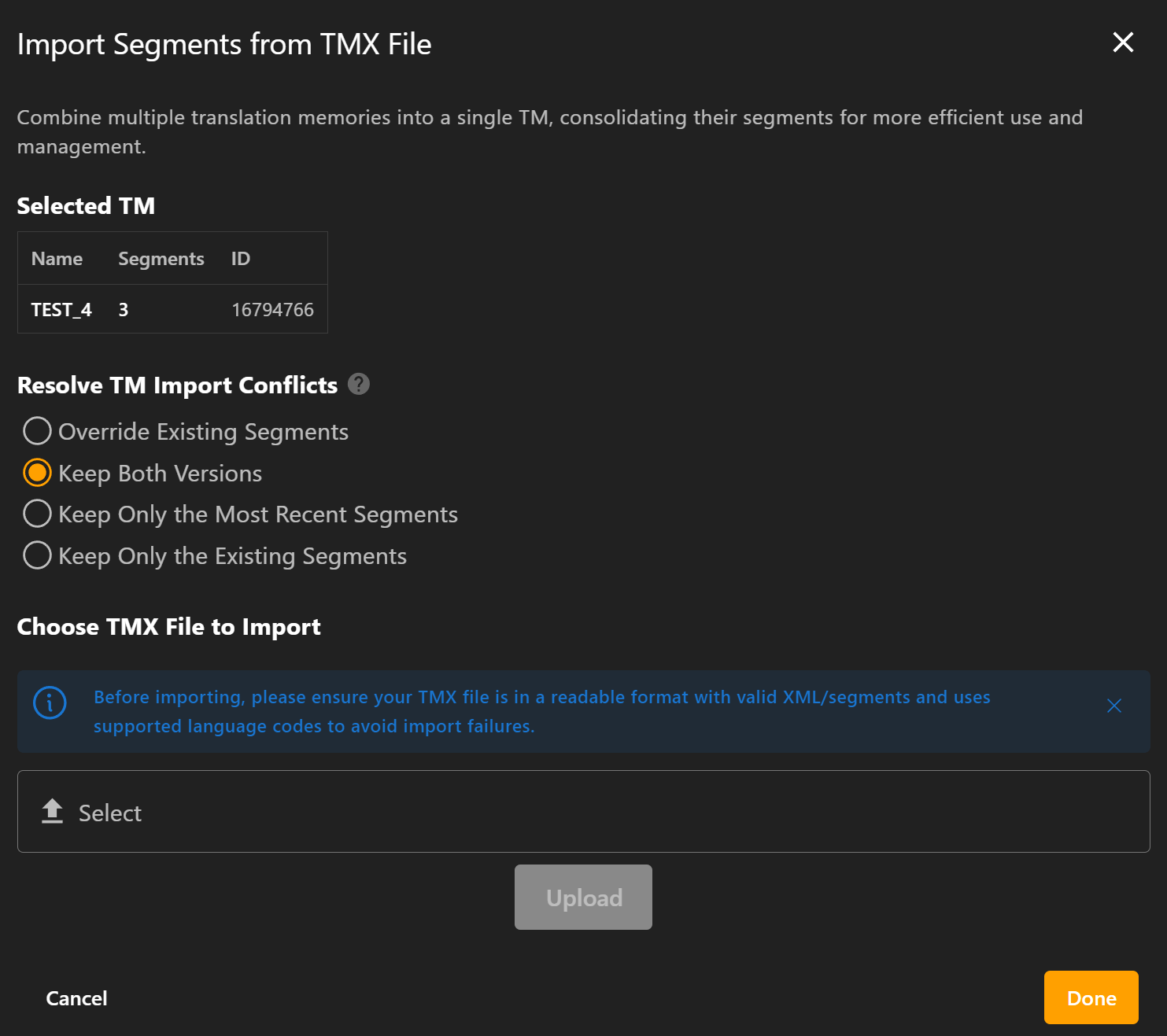Click the Select file chooser field

(x=582, y=811)
